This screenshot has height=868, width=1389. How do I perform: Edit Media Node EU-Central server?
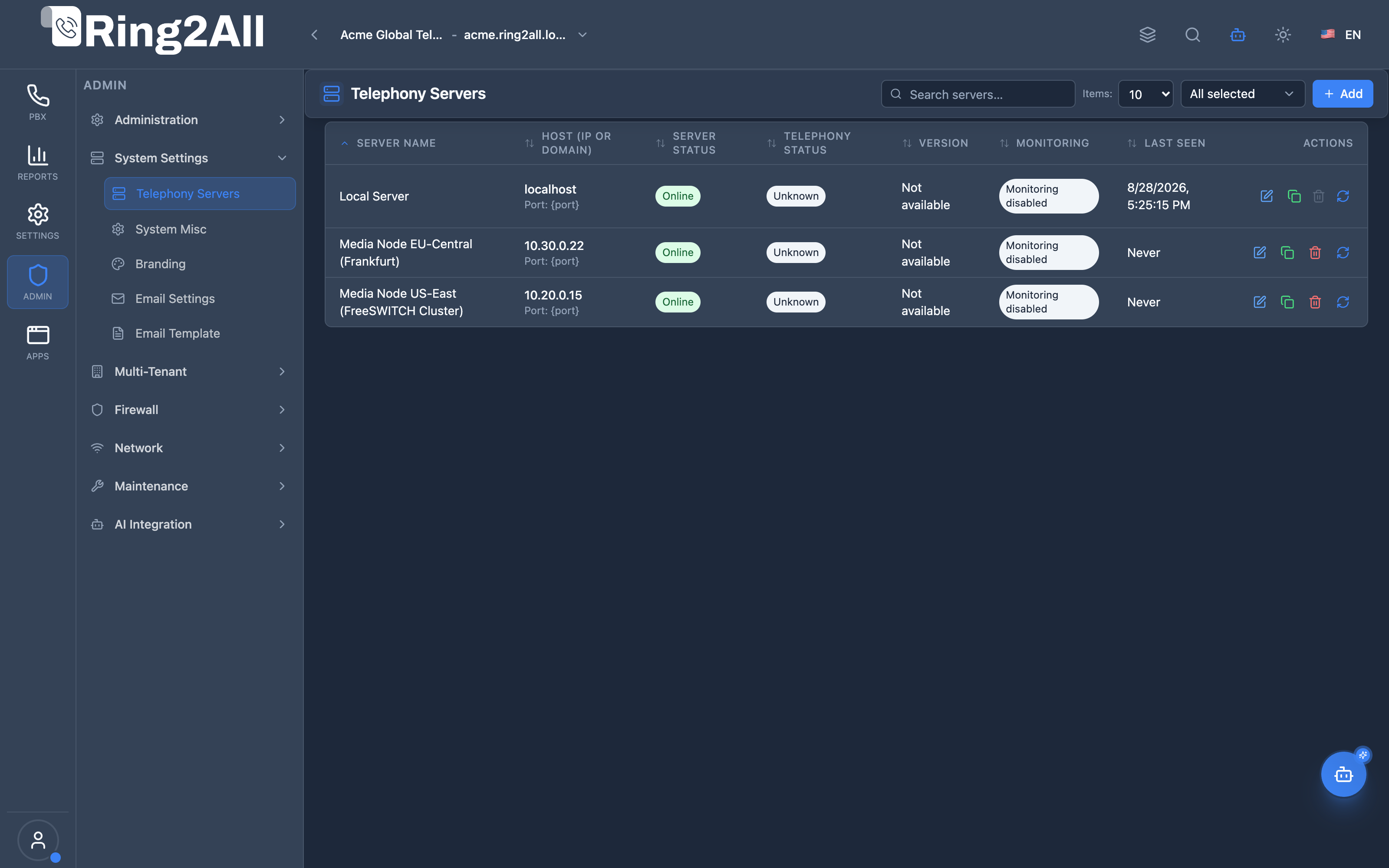pos(1259,253)
